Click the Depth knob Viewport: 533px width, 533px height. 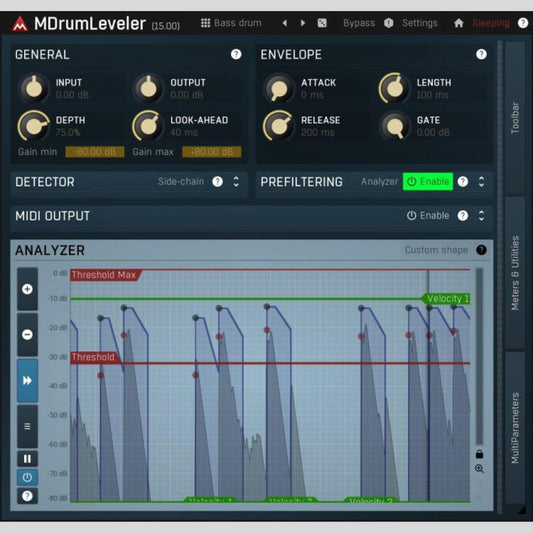click(x=33, y=126)
